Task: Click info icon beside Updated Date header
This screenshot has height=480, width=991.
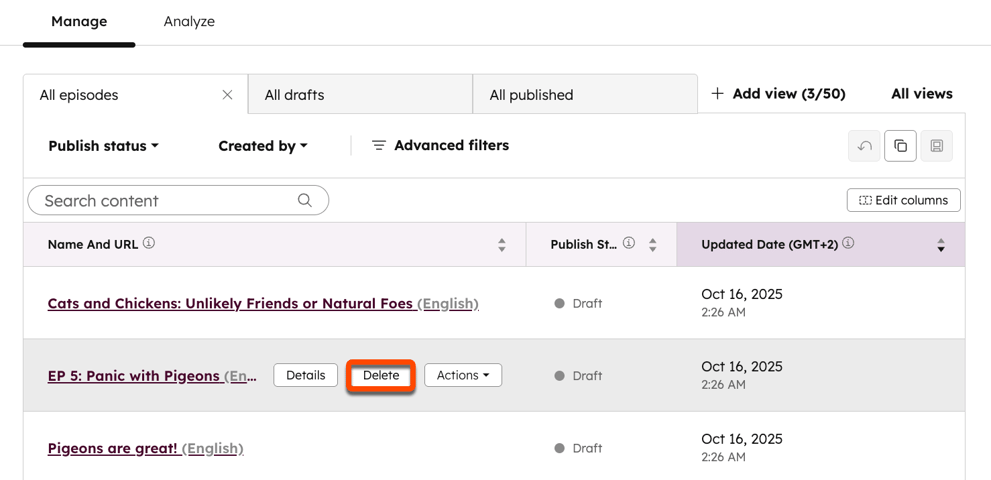Action: [x=848, y=243]
